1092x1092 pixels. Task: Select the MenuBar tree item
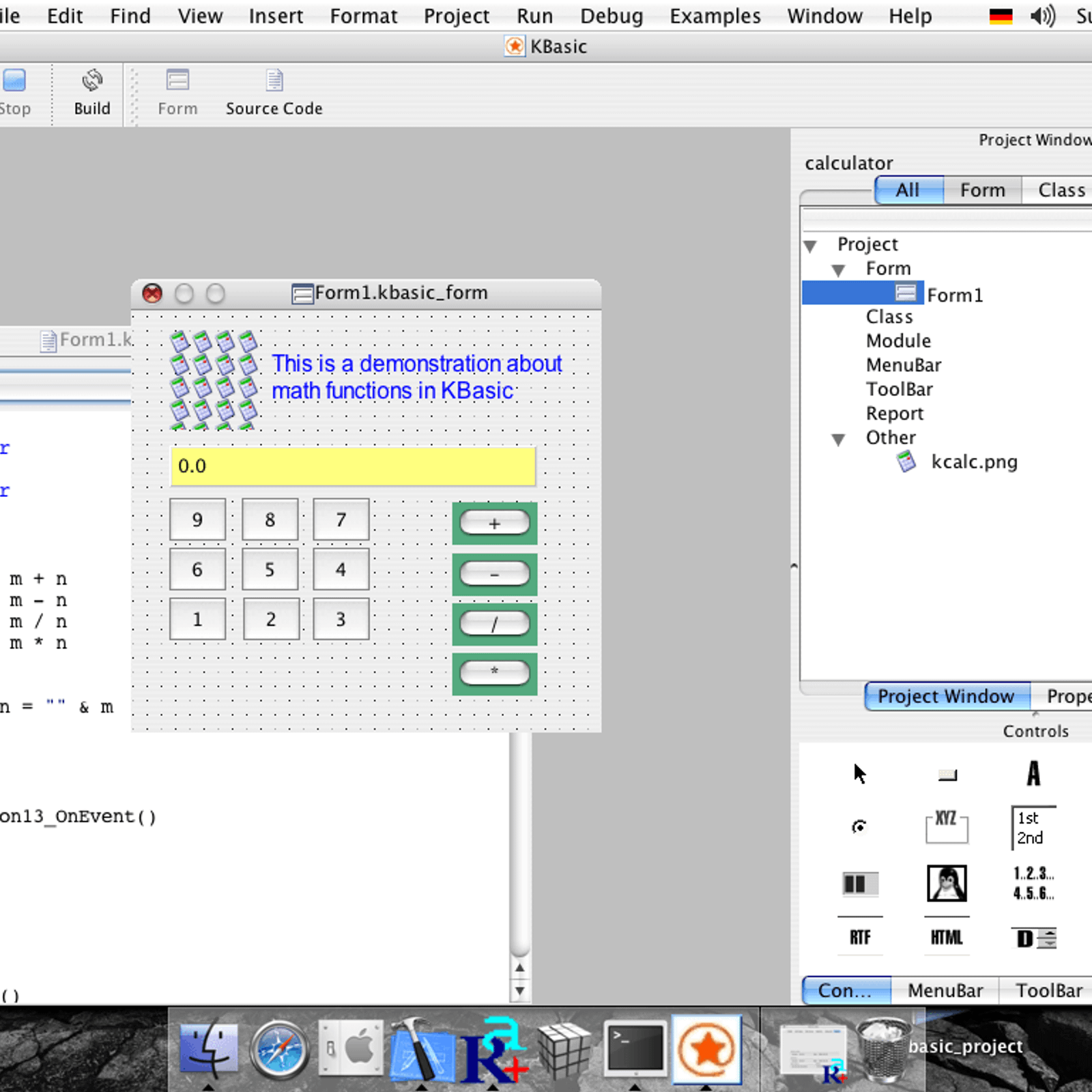[904, 365]
